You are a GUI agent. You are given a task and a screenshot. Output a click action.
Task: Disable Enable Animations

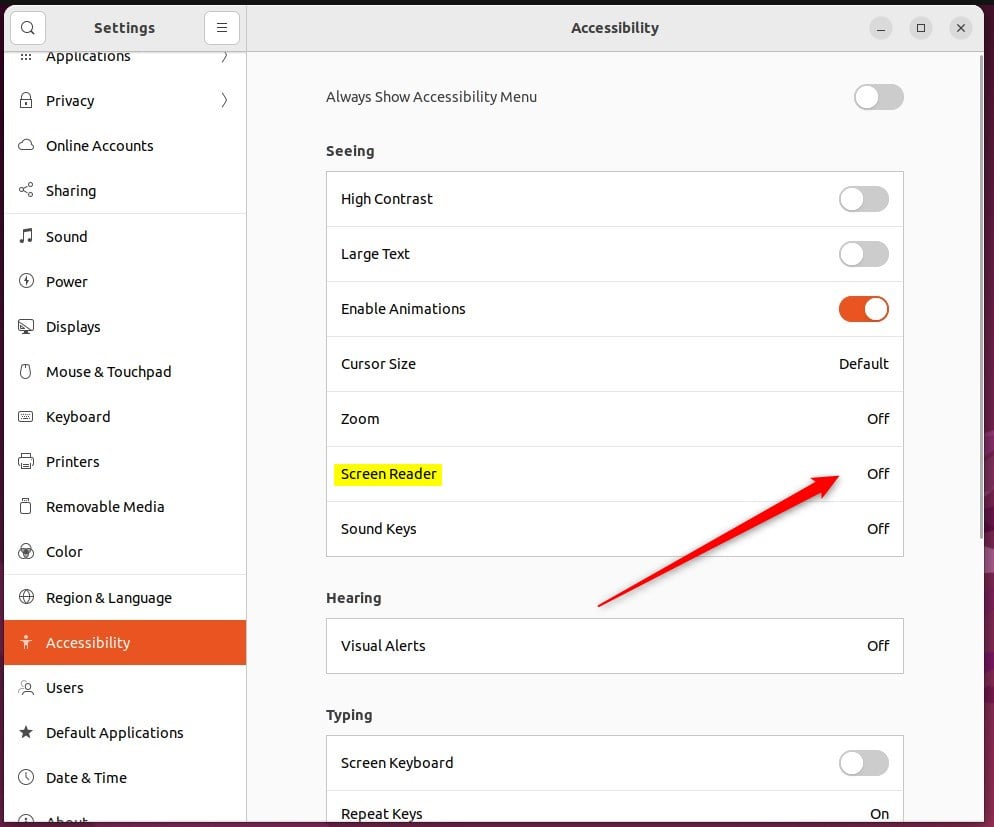[863, 309]
